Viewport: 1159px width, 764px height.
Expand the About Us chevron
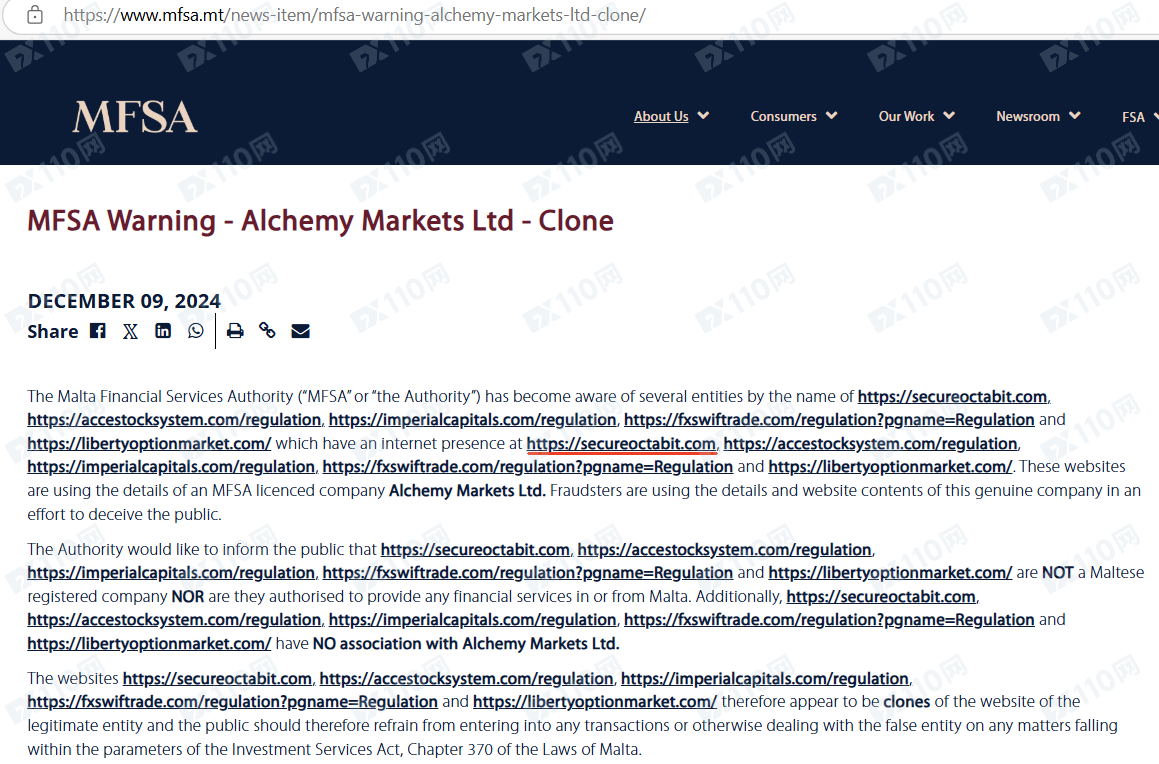(703, 115)
